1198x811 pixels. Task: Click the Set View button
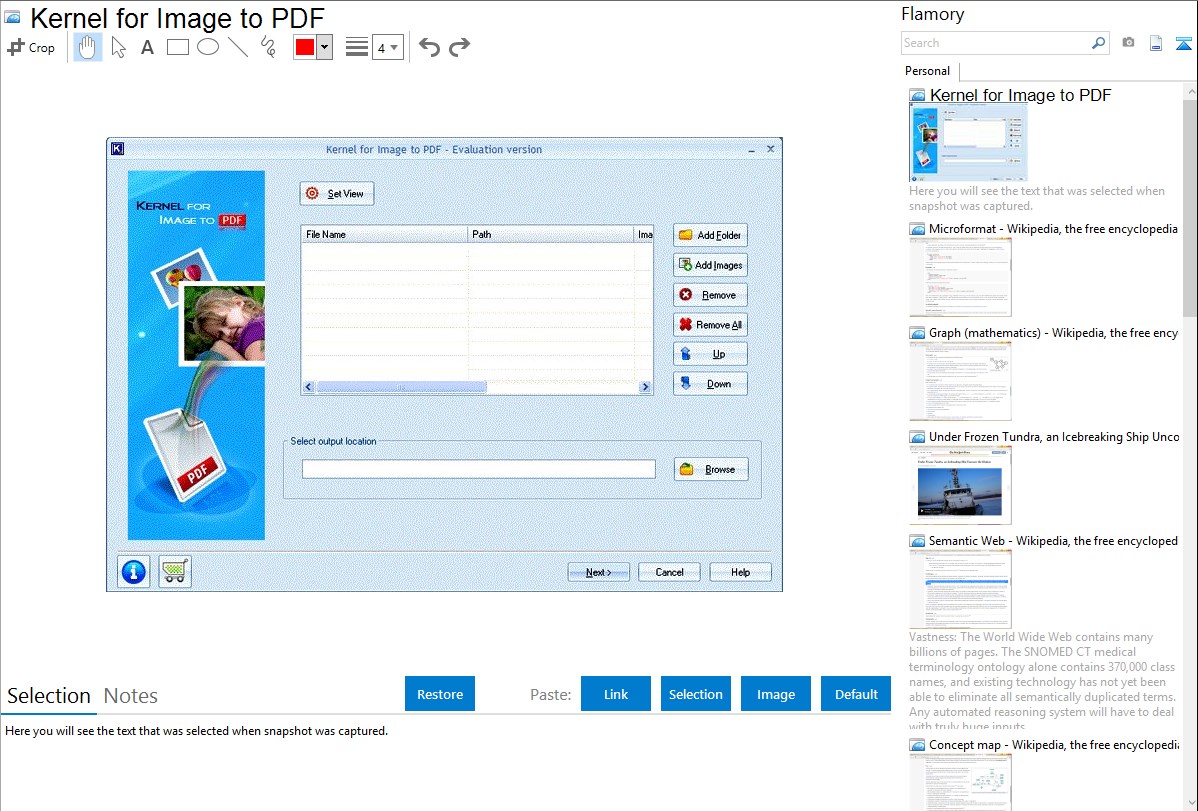pyautogui.click(x=337, y=193)
